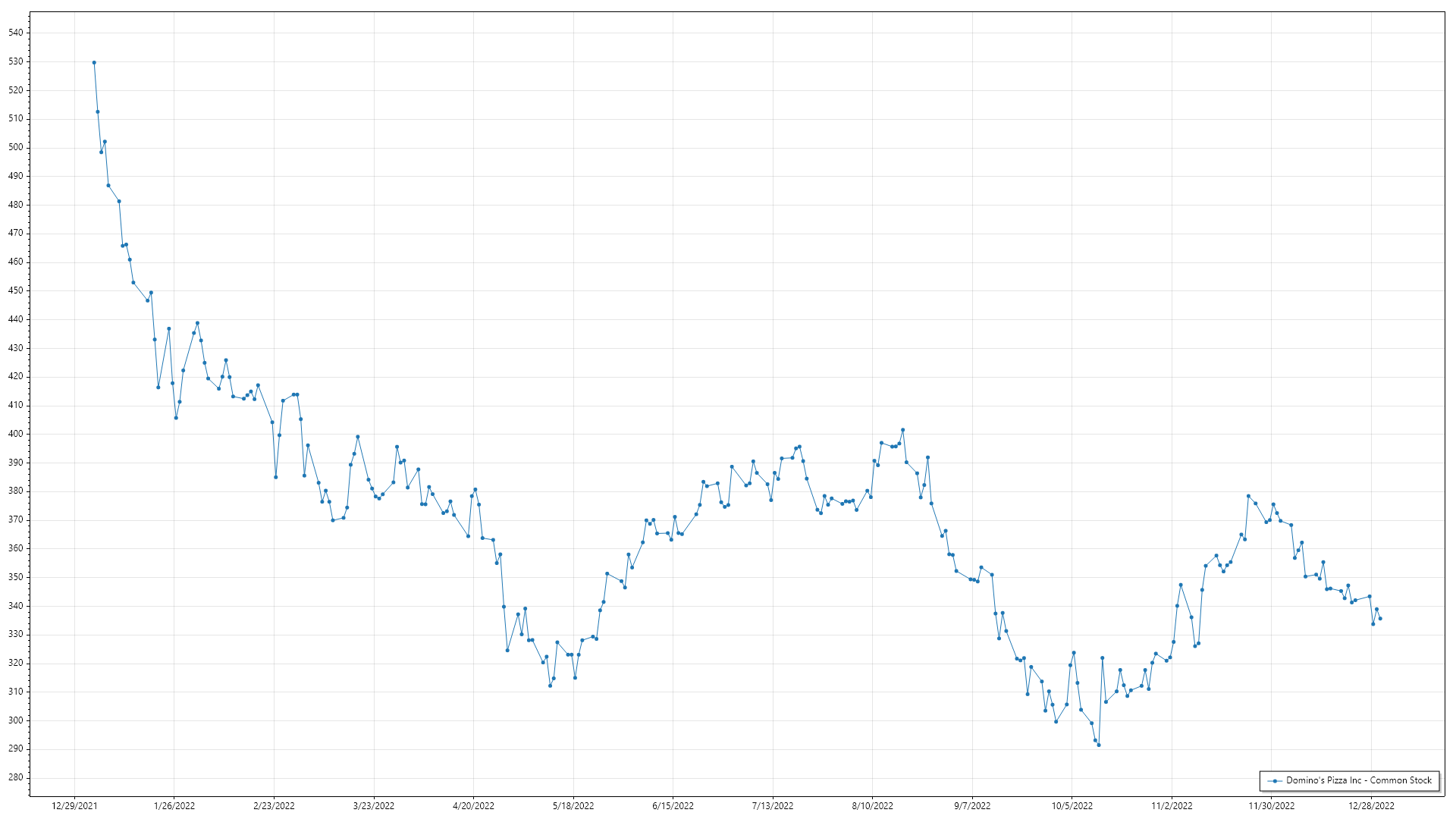
Task: Select the 12/28/2022 date label
Action: click(x=1371, y=806)
